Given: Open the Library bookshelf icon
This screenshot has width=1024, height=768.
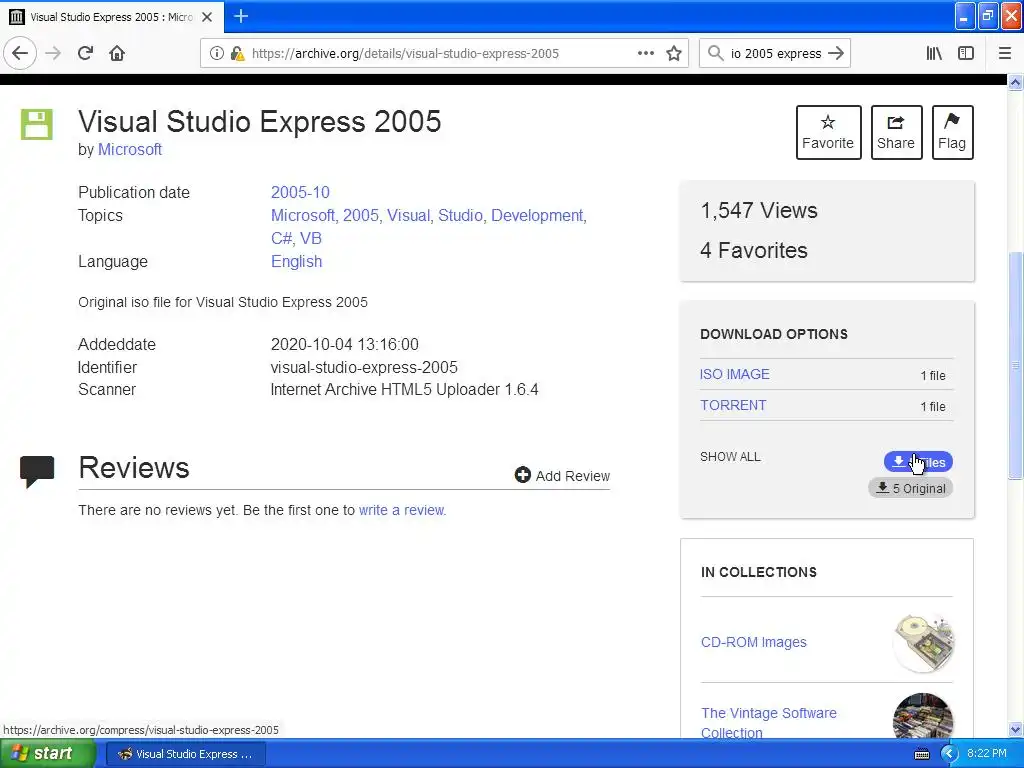Looking at the screenshot, I should coord(934,53).
